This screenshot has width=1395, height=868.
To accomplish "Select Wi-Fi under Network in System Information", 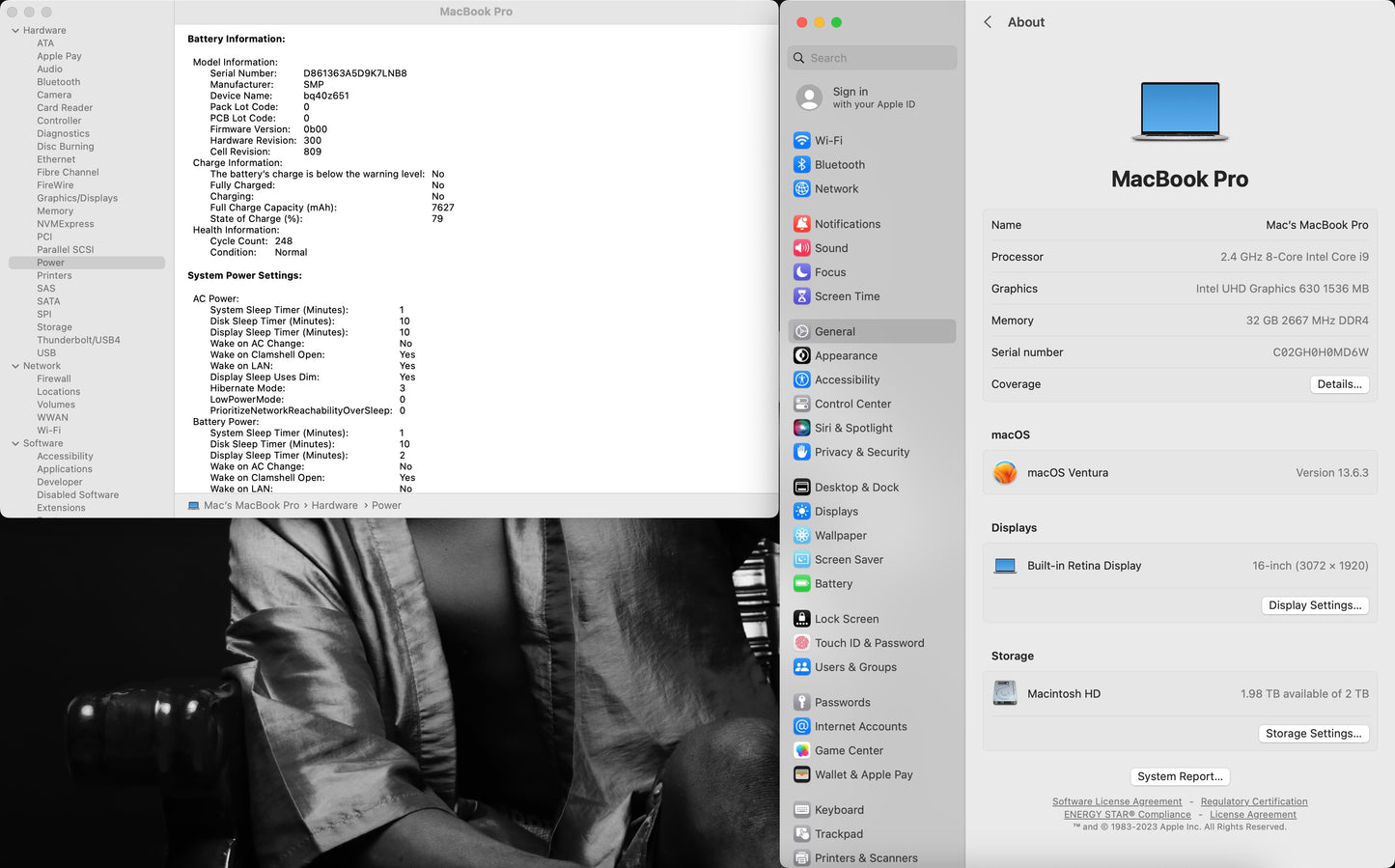I will pos(48,431).
